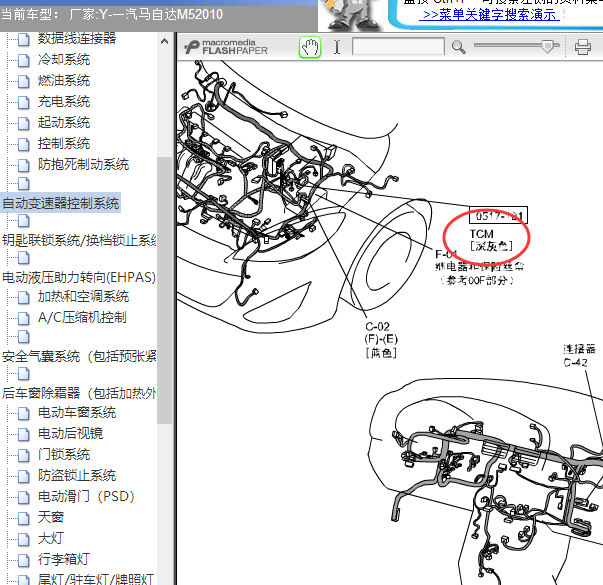
Task: Open 行李箱灯 tree item
Action: coord(64,559)
